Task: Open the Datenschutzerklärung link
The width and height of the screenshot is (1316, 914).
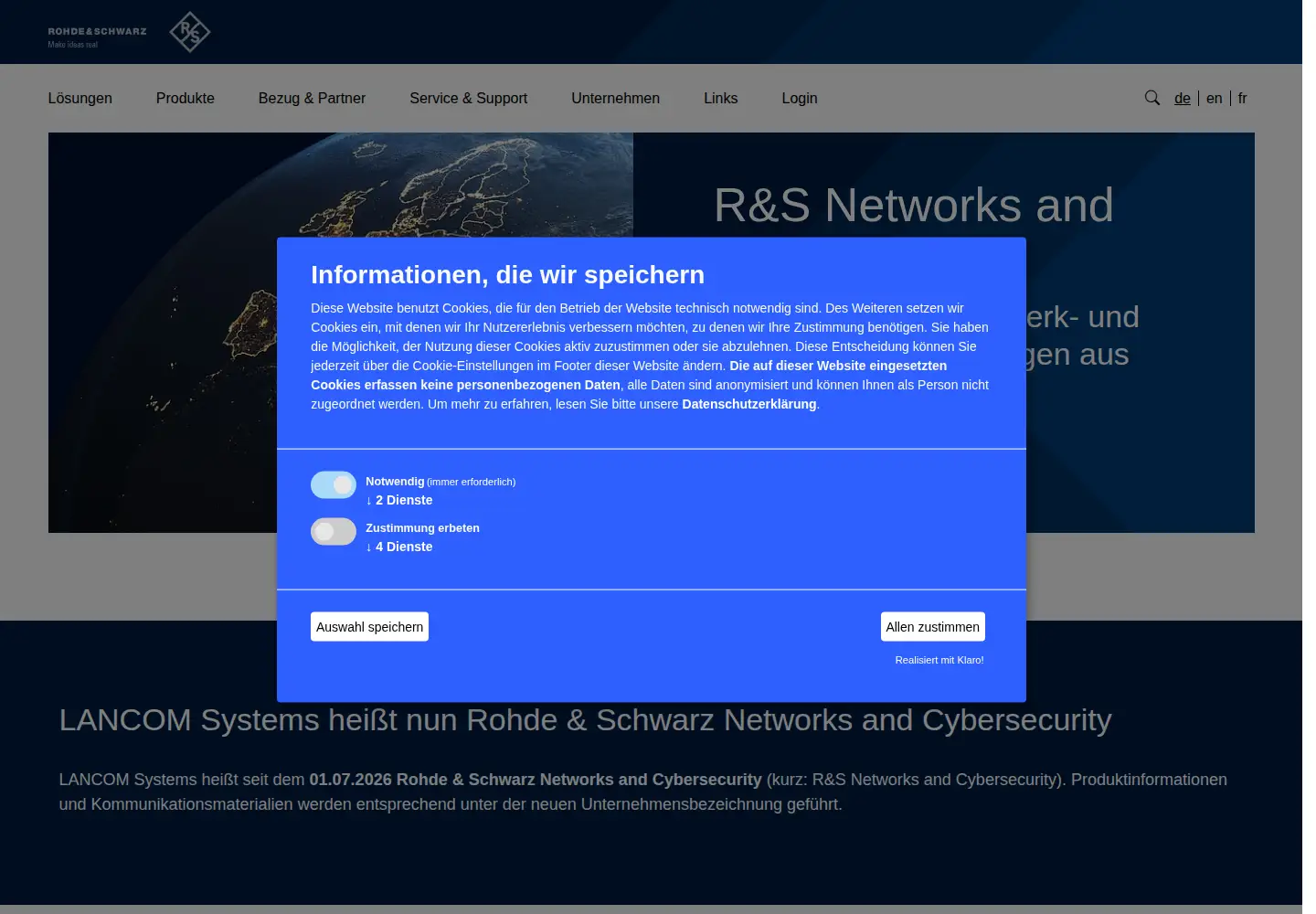Action: [749, 404]
